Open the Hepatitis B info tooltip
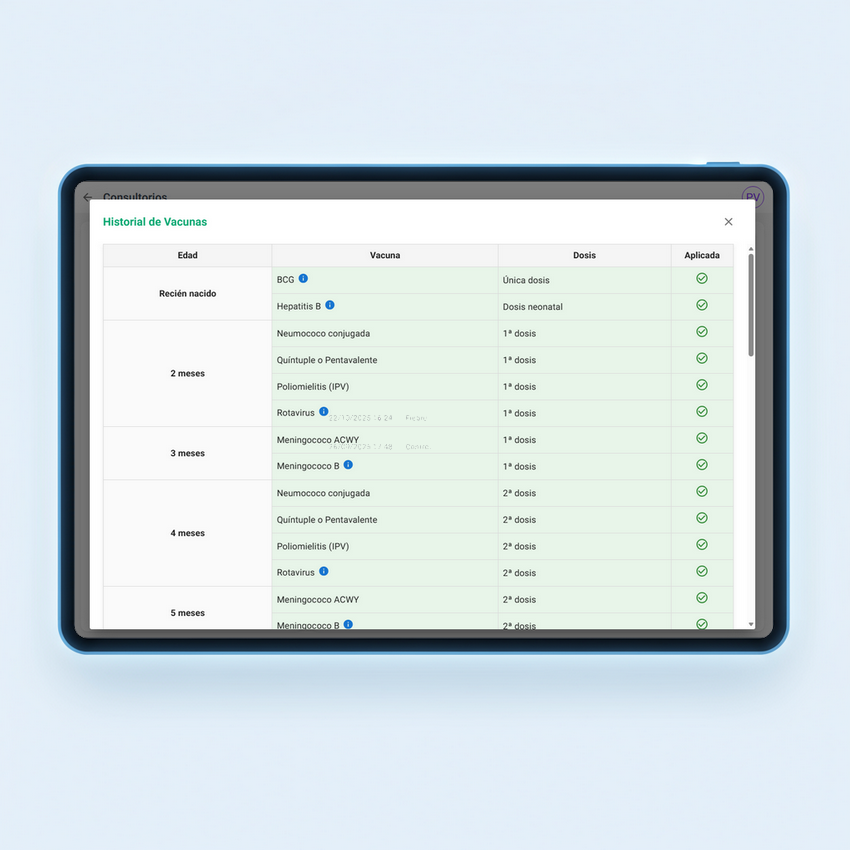The width and height of the screenshot is (850, 850). click(x=330, y=306)
